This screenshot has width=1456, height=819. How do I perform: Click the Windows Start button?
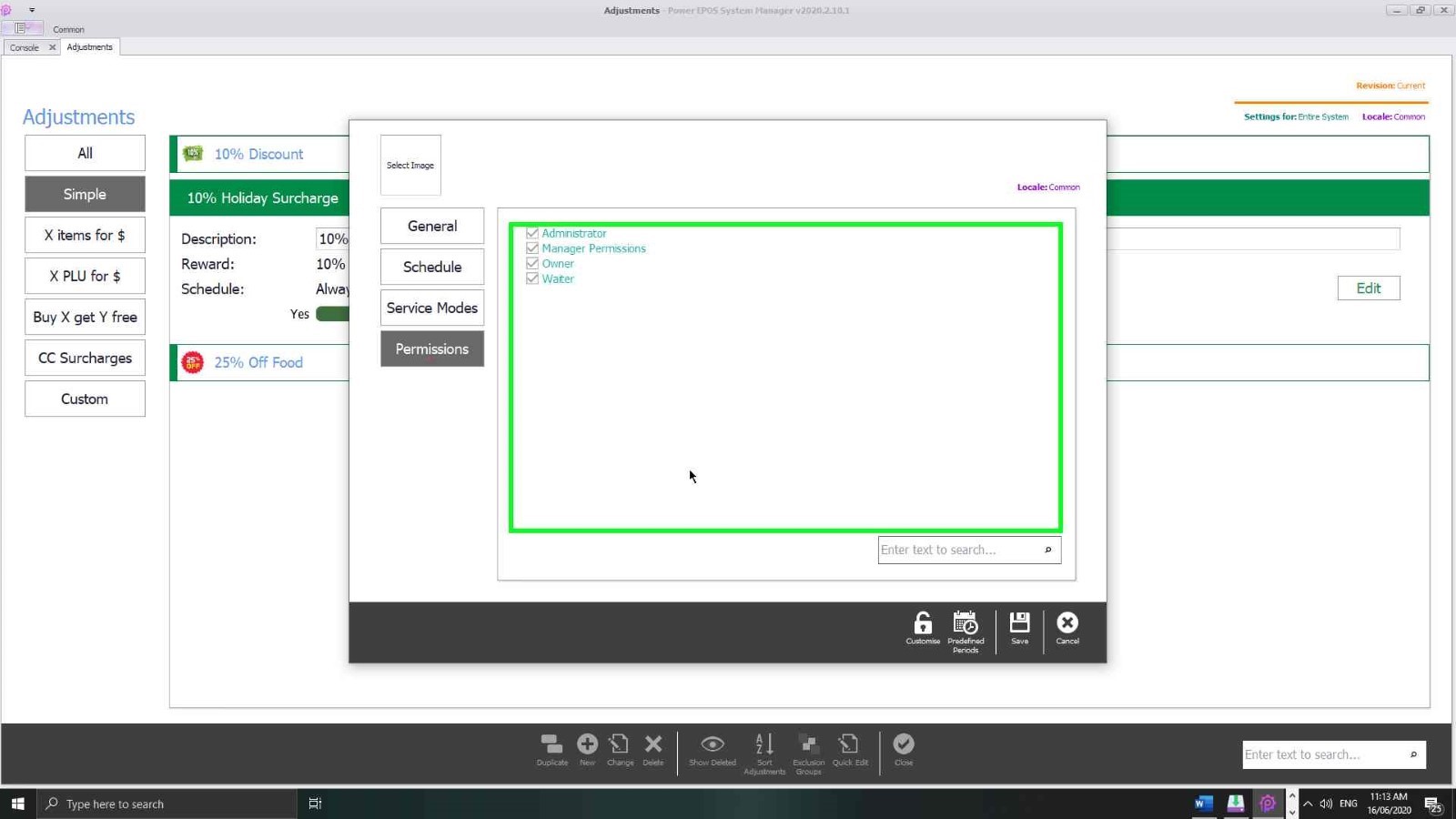tap(17, 804)
